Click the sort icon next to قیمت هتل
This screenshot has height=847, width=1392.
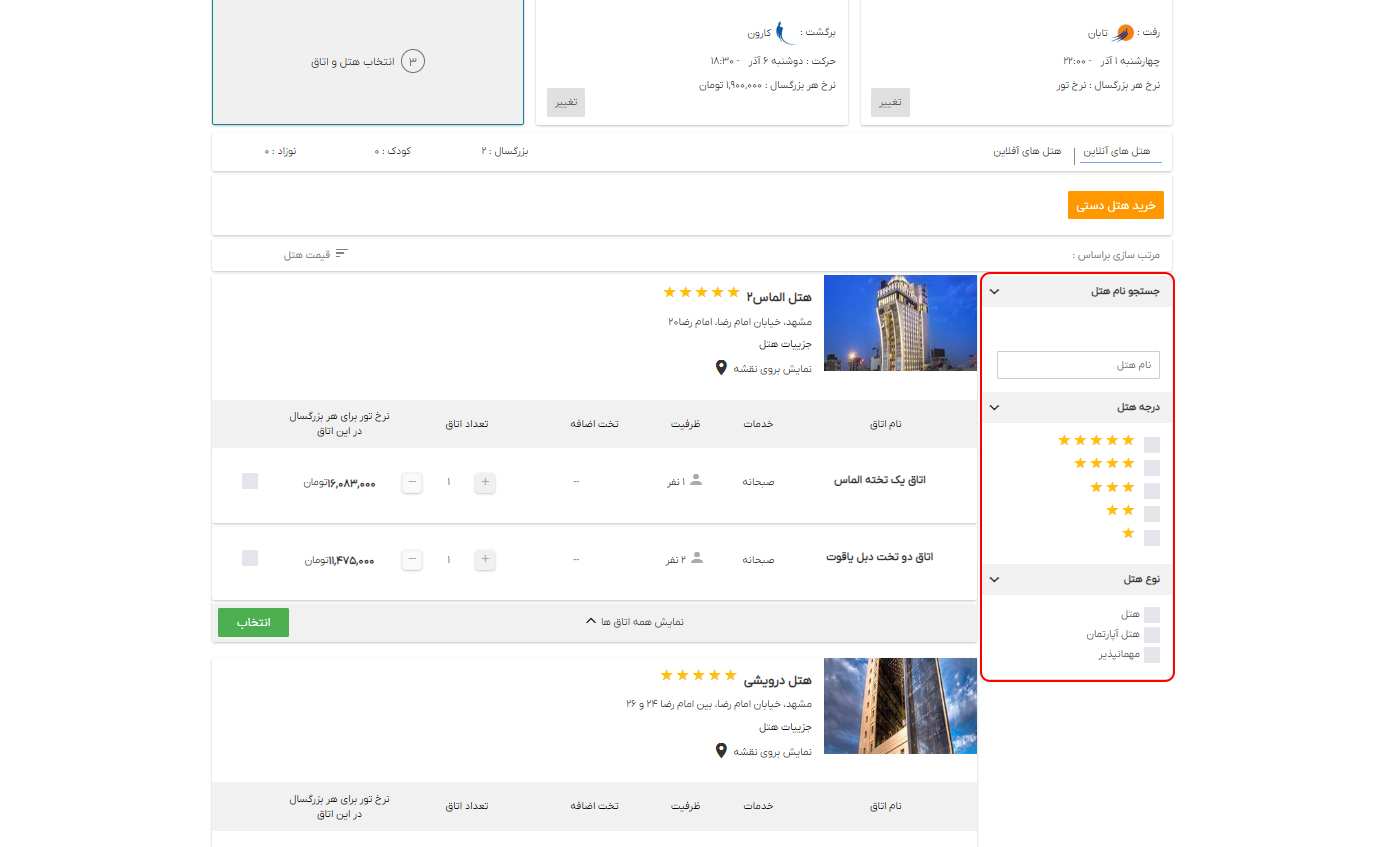point(341,252)
